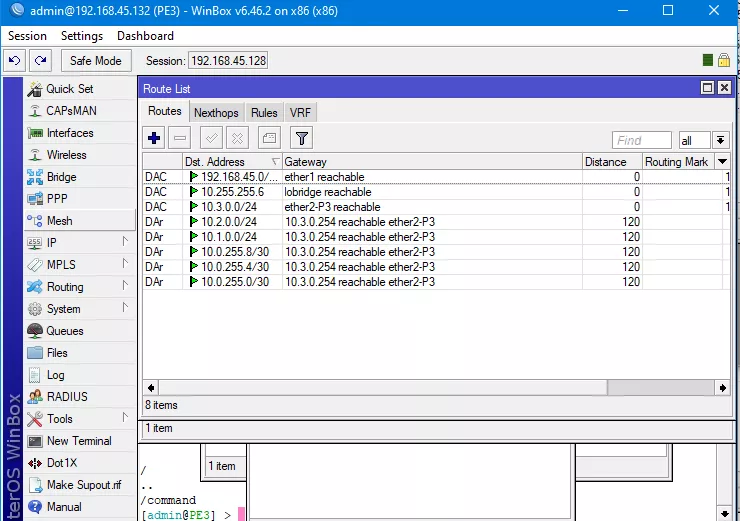
Task: Select route 10.0.255.8/30 row
Action: [437, 252]
